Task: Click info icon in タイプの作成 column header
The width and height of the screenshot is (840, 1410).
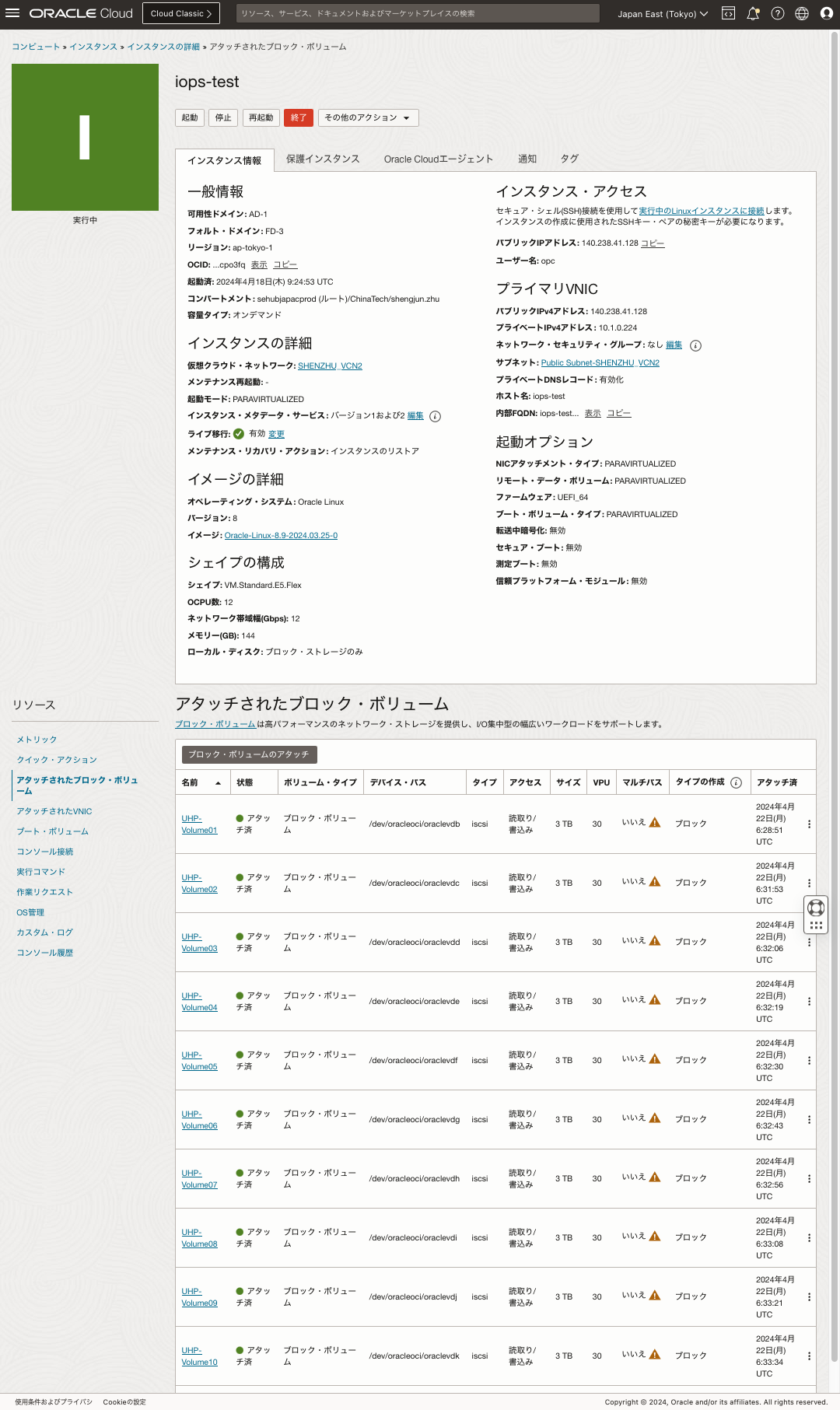Action: pos(736,782)
